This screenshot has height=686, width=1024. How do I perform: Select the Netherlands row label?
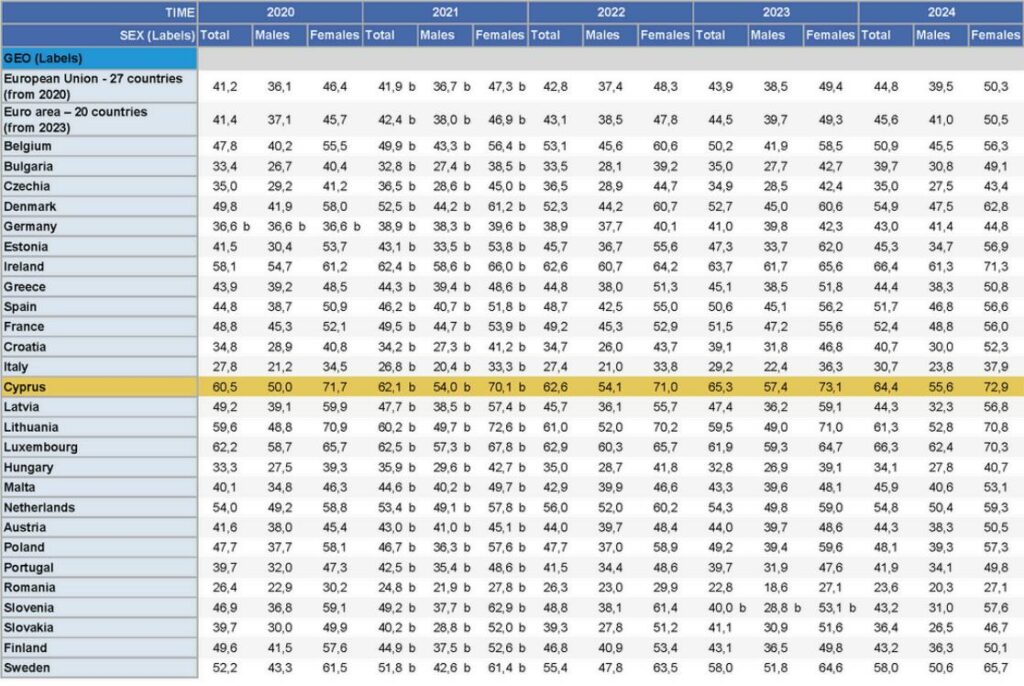(99, 507)
